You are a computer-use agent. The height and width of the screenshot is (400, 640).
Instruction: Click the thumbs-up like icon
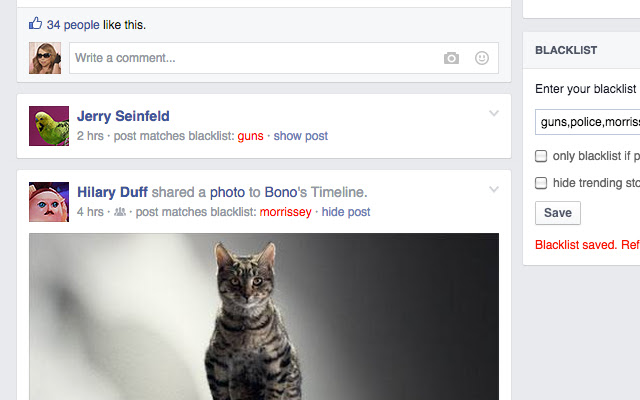tap(36, 23)
